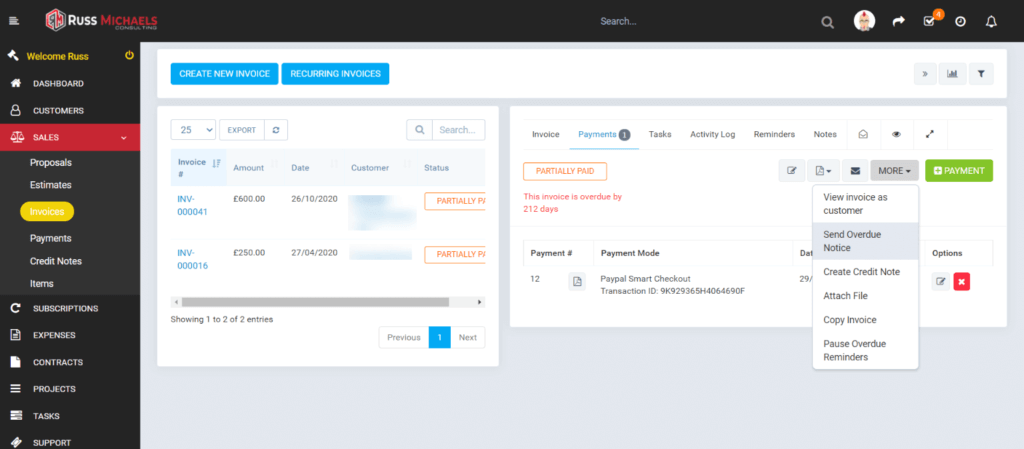The height and width of the screenshot is (449, 1024).
Task: Open Proposals under Sales
Action: (51, 163)
